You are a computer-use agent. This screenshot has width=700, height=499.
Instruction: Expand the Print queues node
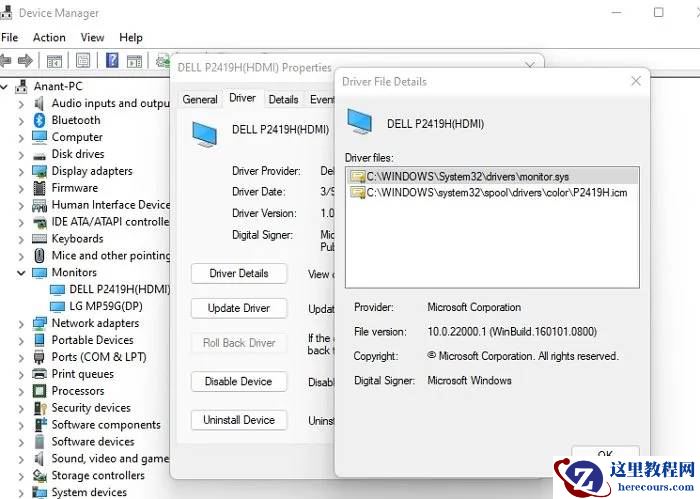point(21,374)
